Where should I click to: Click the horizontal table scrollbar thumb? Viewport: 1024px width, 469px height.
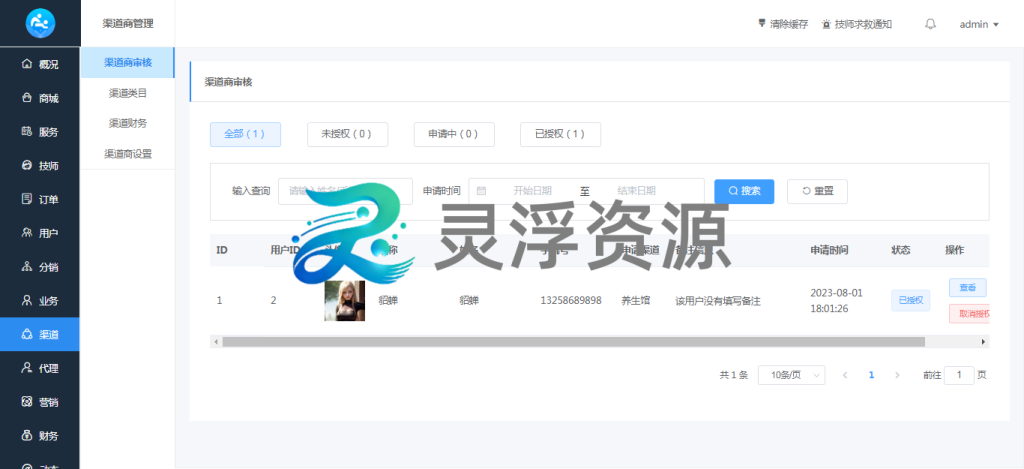(x=573, y=342)
